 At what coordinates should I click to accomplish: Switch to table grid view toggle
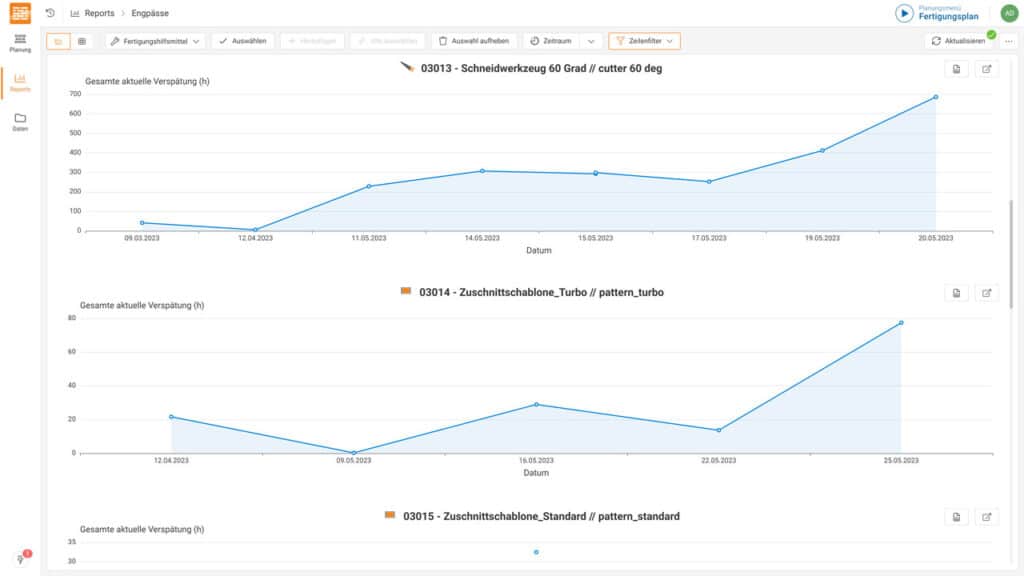[82, 41]
